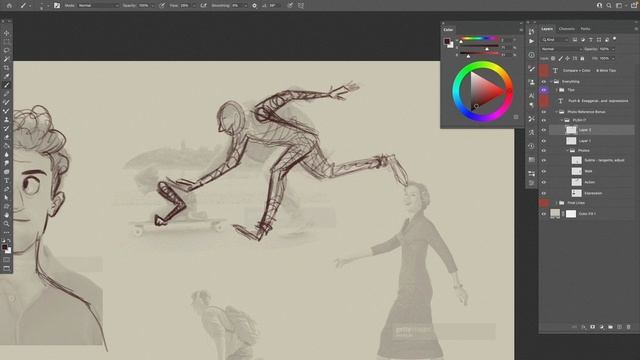Open Layers panel Fill percentage dropdown

click(613, 58)
